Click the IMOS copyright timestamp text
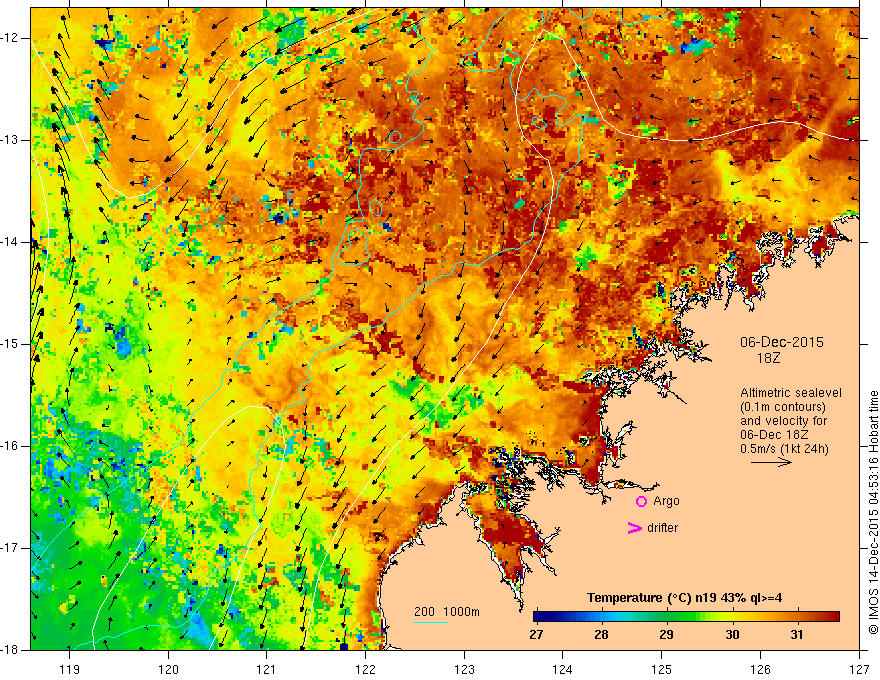880x680 pixels. [x=873, y=513]
